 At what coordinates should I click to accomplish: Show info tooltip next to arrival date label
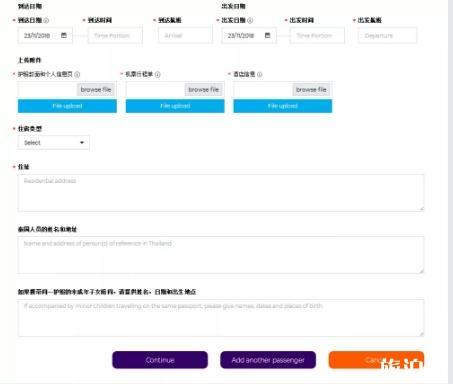click(x=46, y=20)
